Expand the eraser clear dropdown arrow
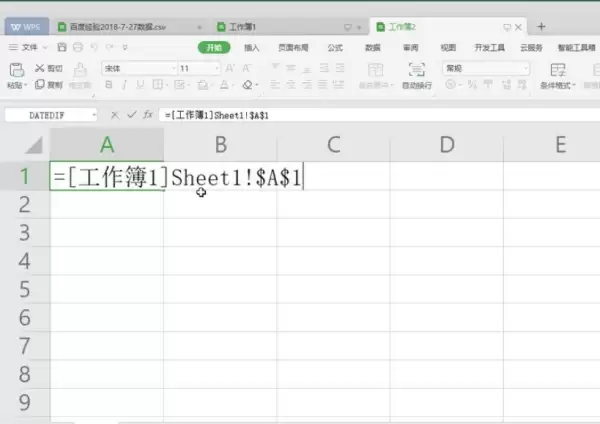This screenshot has width=600, height=424. [256, 85]
